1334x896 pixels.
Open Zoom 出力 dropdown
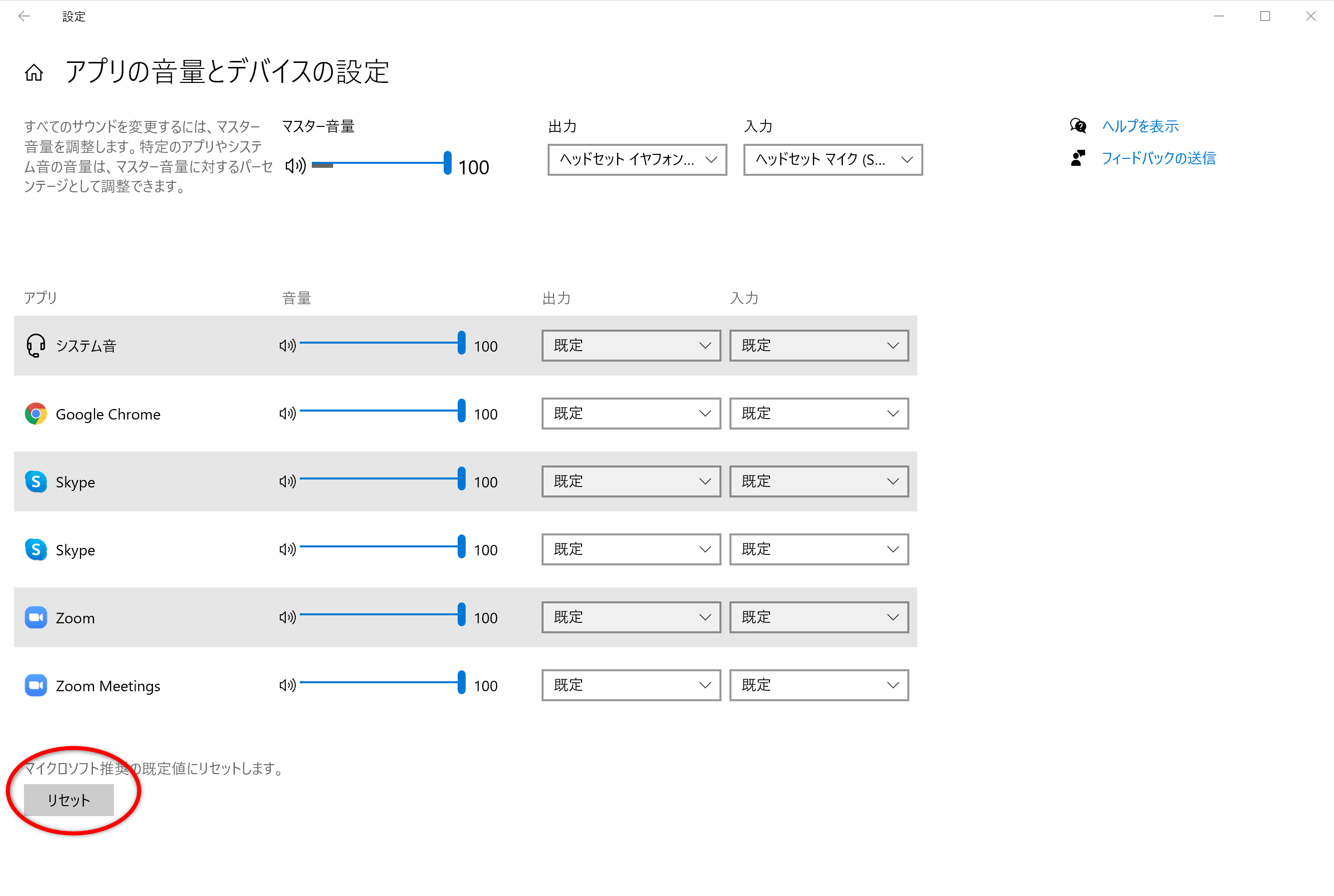tap(631, 617)
